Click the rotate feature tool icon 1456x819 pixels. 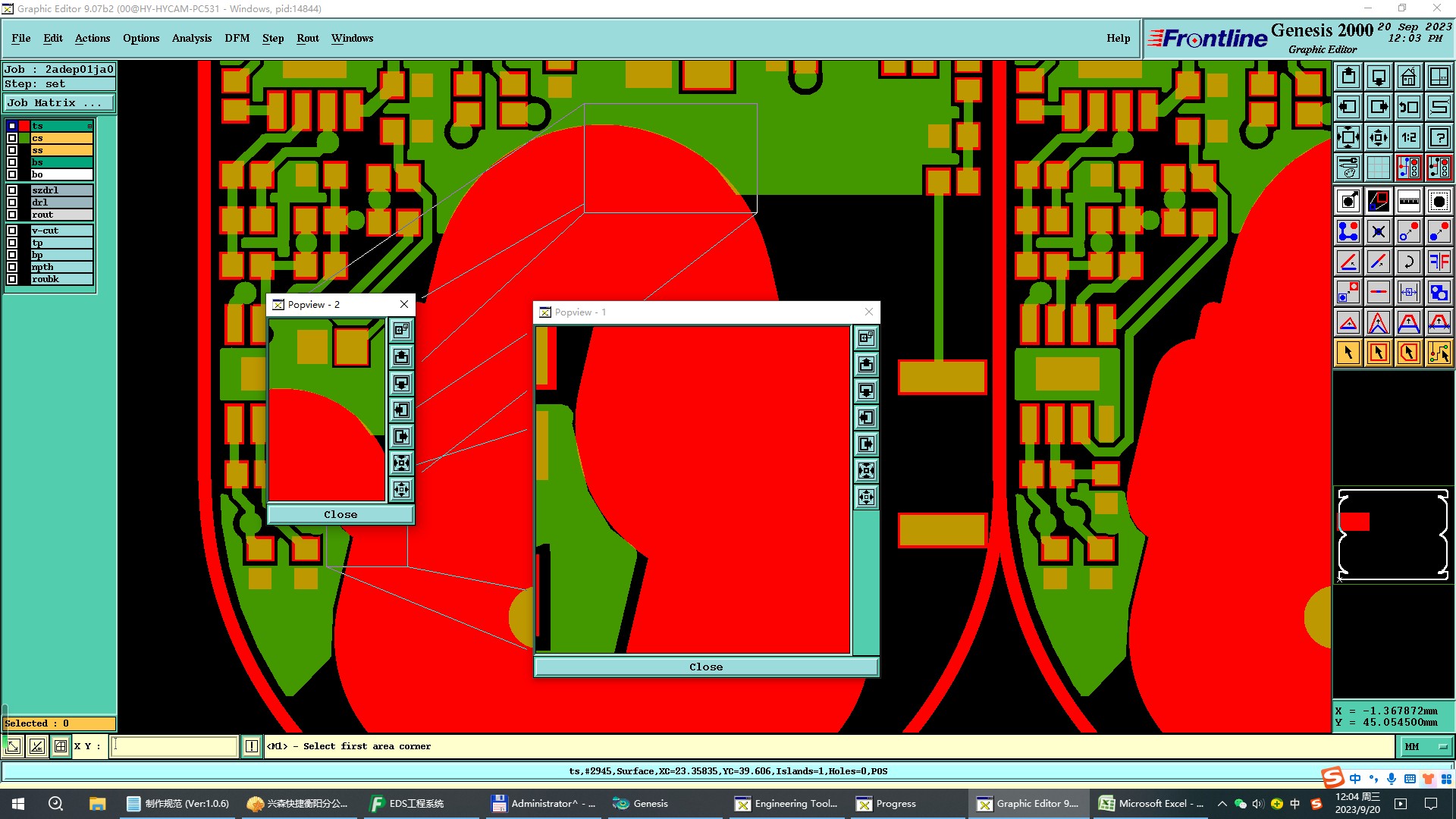(1408, 262)
